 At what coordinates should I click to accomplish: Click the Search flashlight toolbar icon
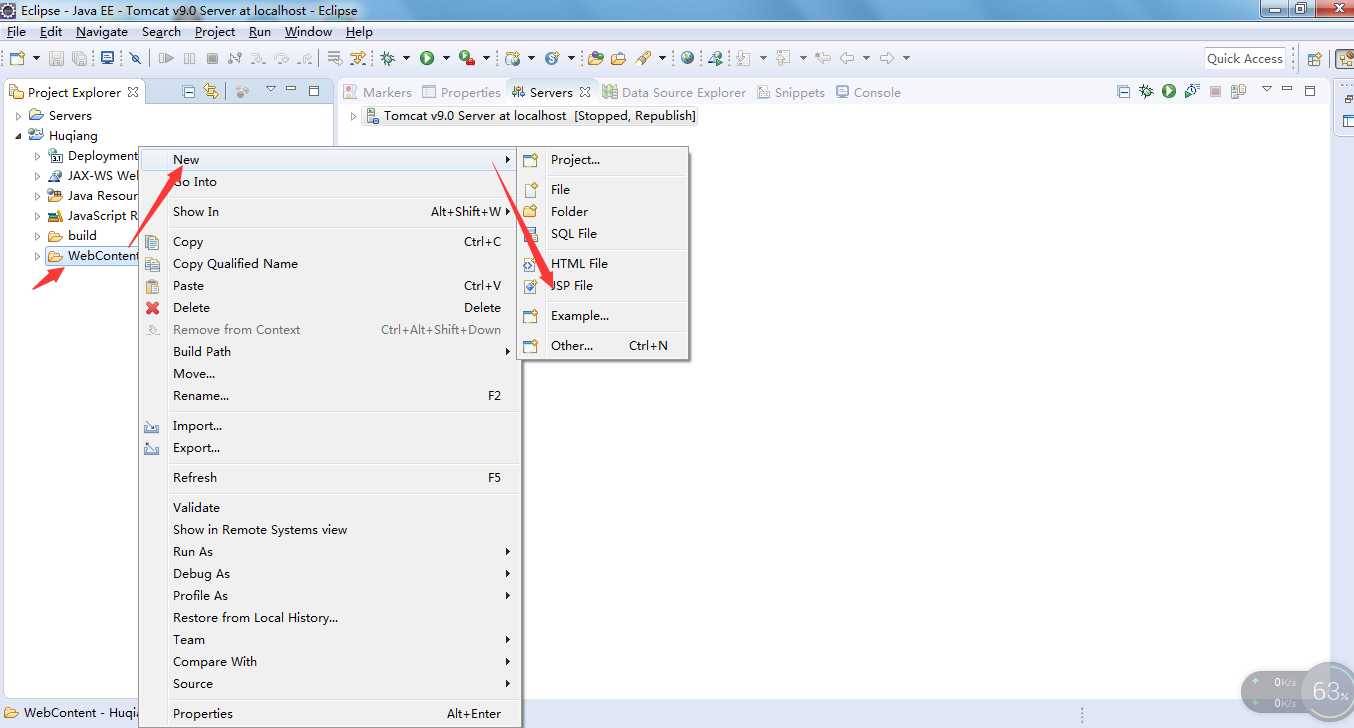point(643,58)
